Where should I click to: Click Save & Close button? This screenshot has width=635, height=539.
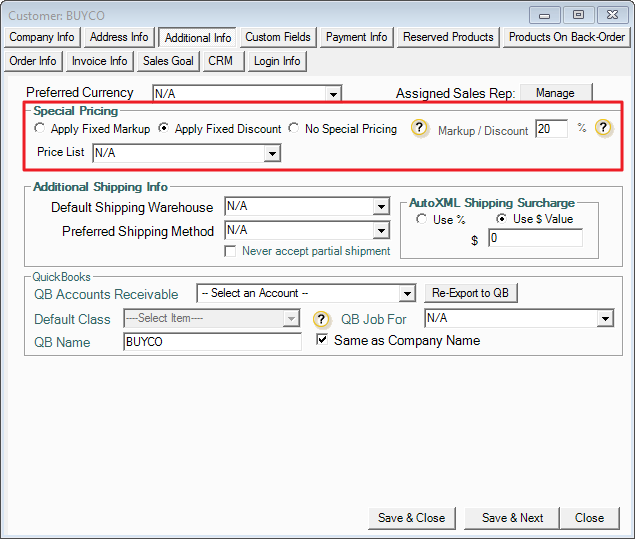coord(411,518)
